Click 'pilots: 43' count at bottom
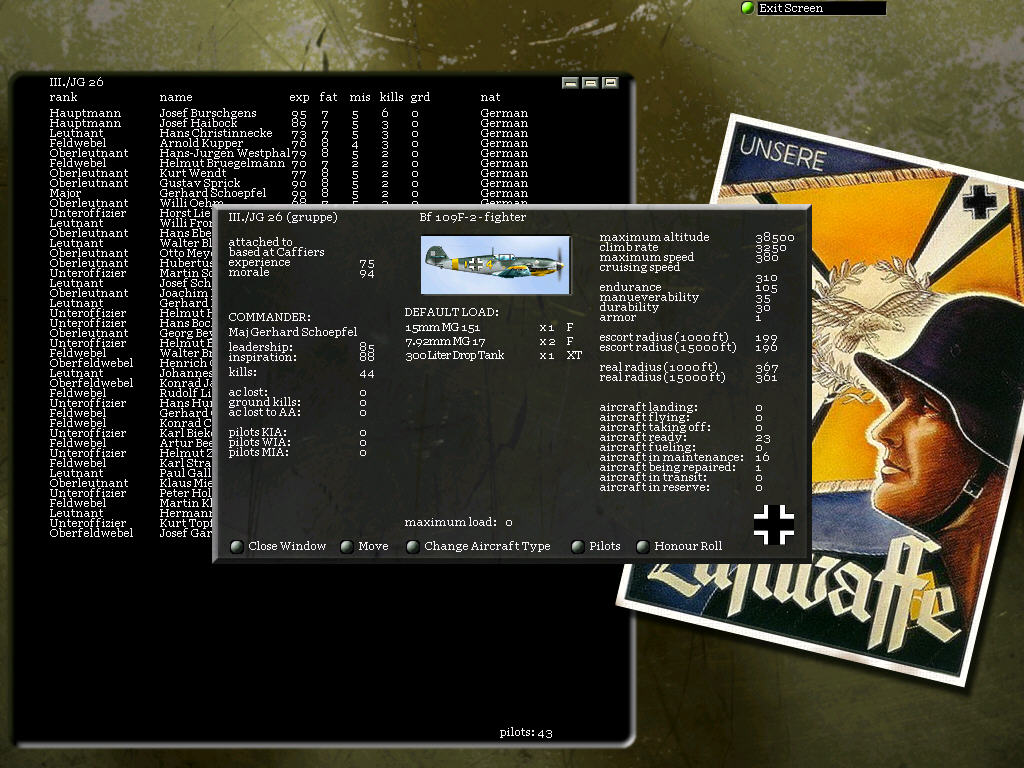The width and height of the screenshot is (1024, 768). (x=526, y=733)
